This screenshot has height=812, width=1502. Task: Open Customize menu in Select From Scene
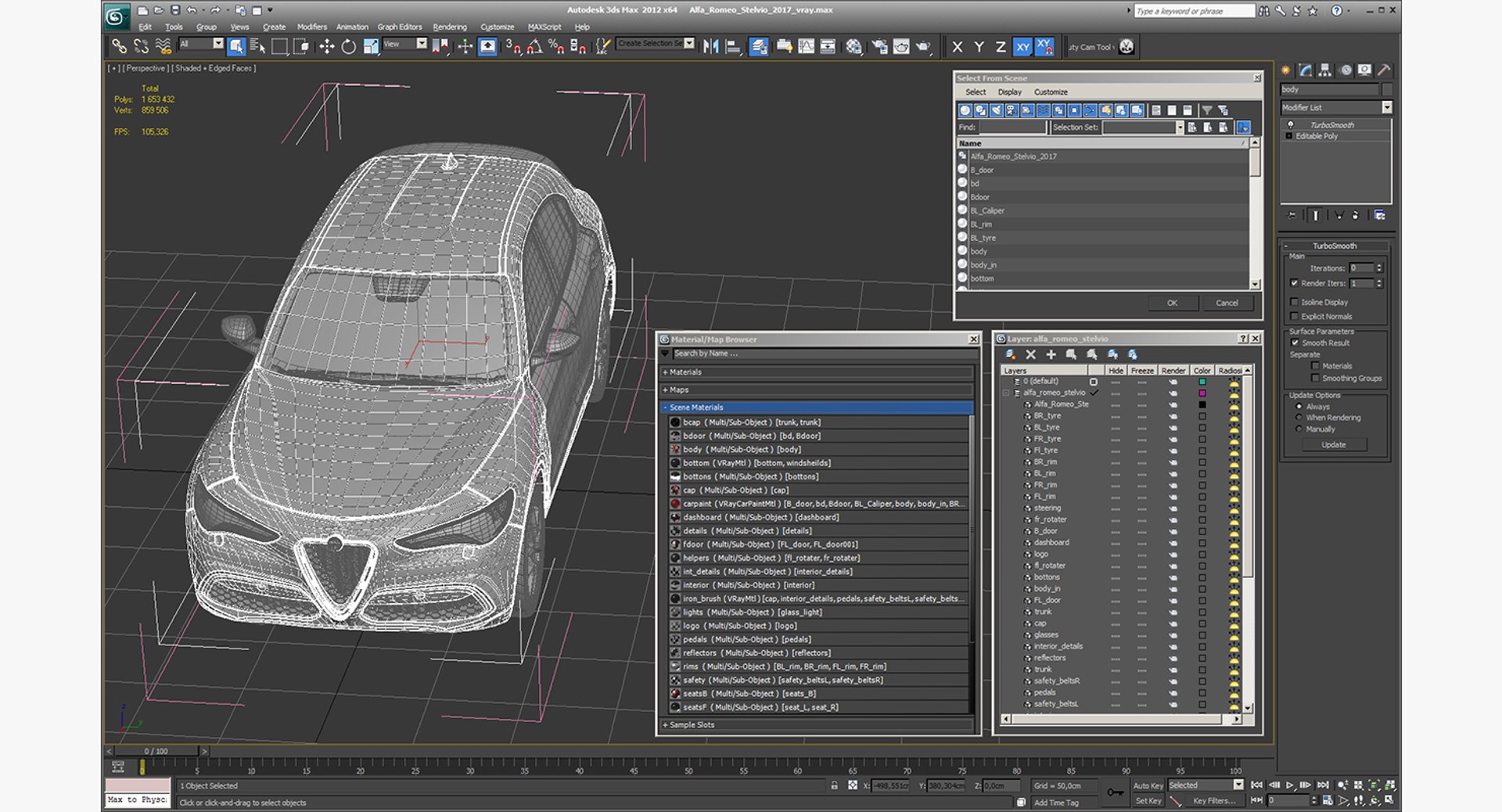pos(1051,92)
